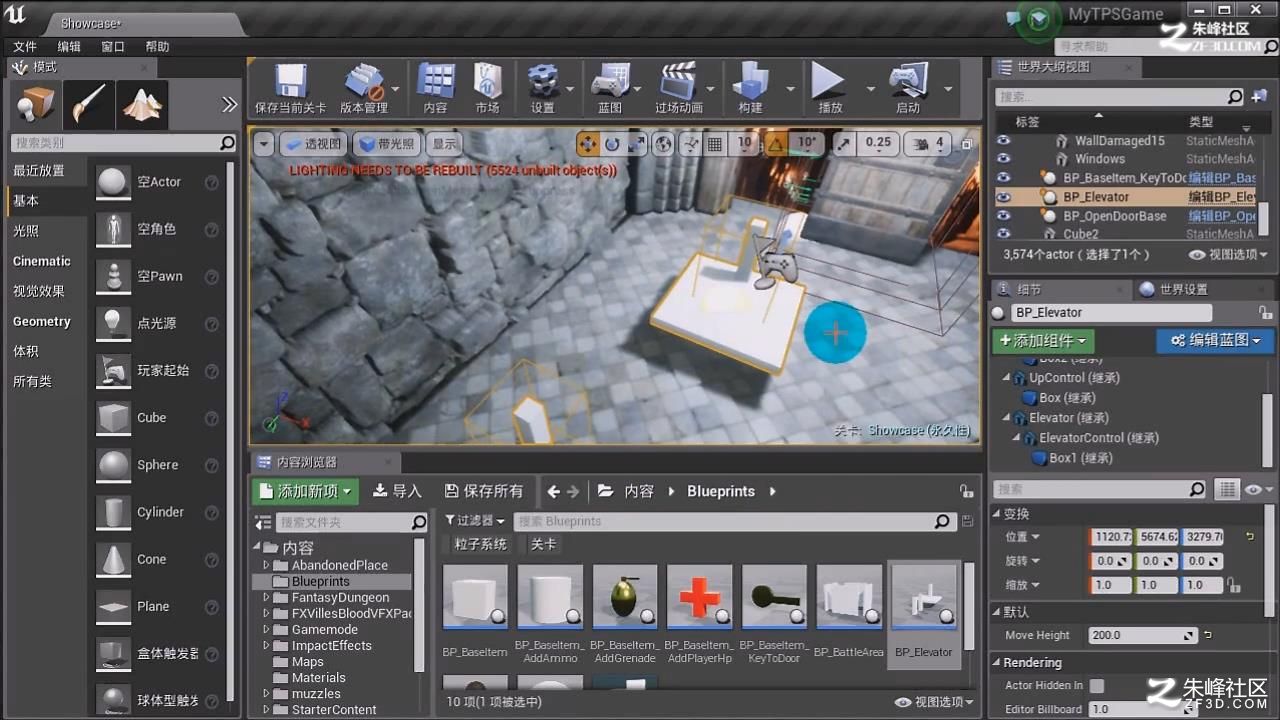Hide WallDamaged15 via eye icon
The width and height of the screenshot is (1280, 720).
[1003, 141]
